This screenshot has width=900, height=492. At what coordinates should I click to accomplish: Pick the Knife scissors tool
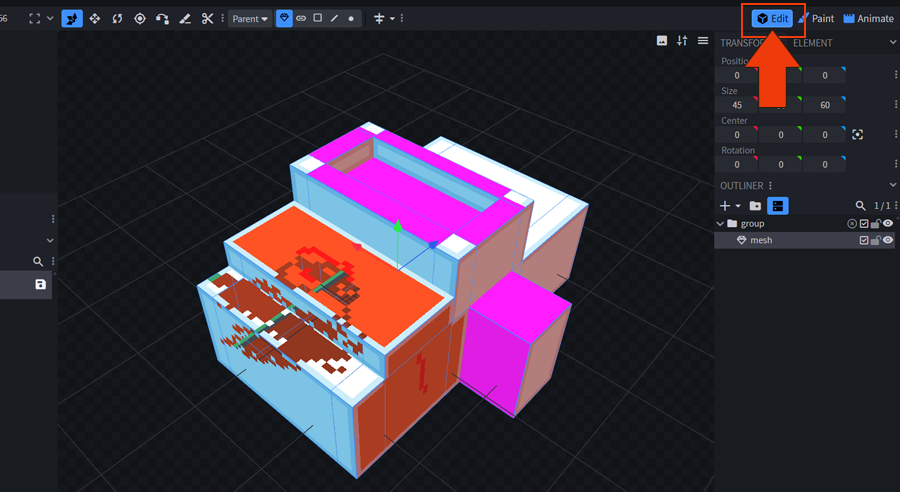207,18
